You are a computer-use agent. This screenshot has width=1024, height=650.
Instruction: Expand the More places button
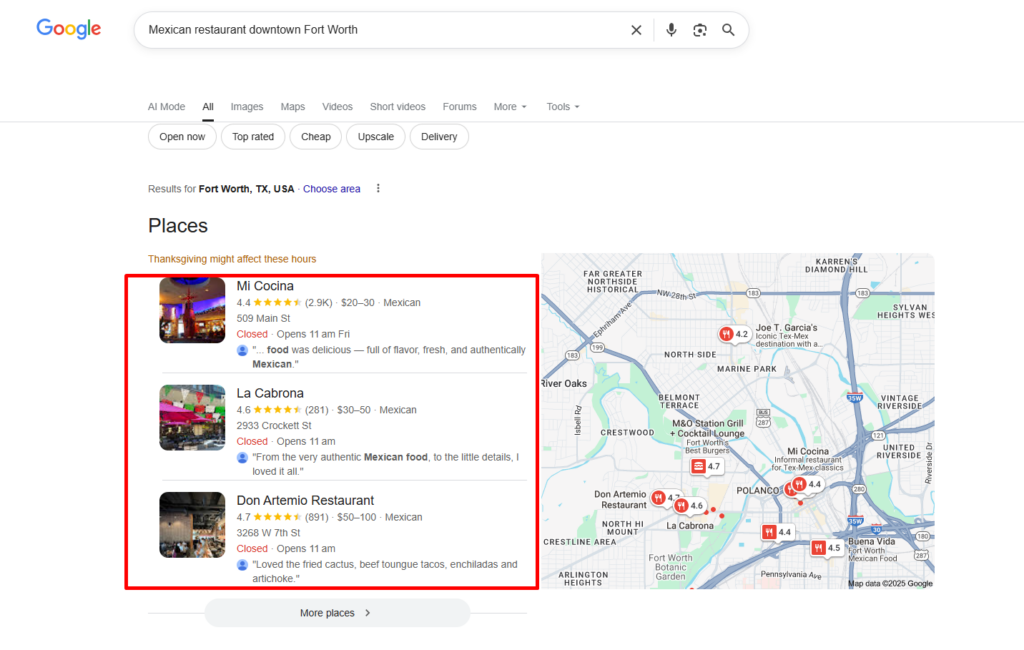336,613
